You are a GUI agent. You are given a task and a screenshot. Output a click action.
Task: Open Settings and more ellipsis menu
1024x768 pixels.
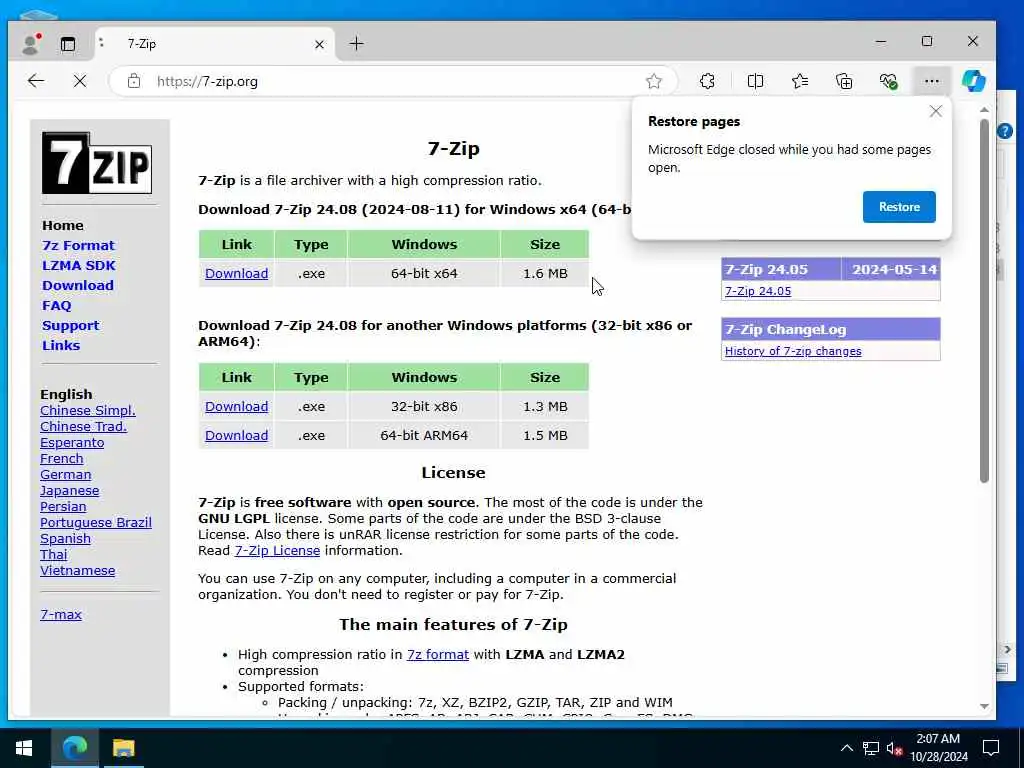pyautogui.click(x=932, y=81)
